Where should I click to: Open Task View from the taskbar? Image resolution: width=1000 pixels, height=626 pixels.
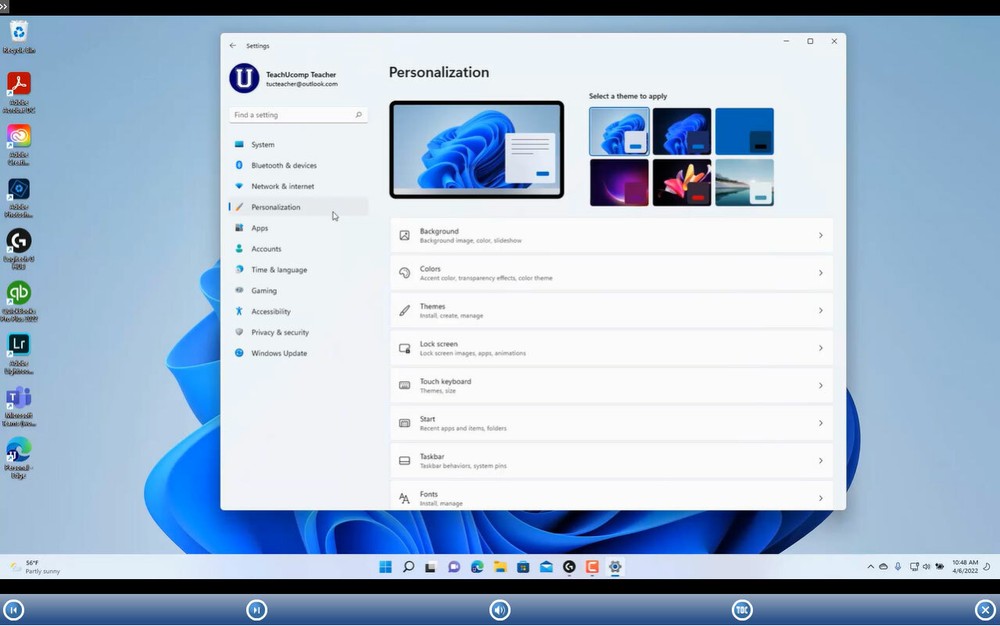pos(430,566)
